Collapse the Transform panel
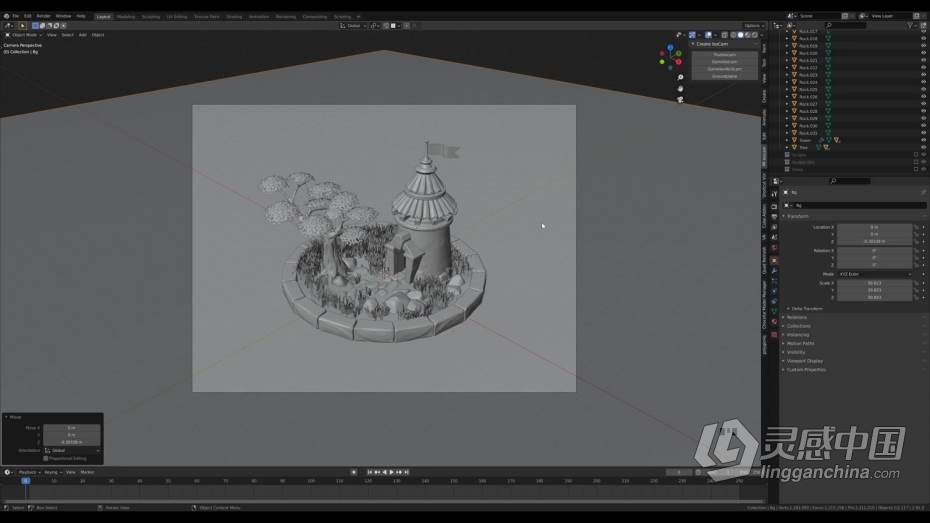 tap(795, 216)
